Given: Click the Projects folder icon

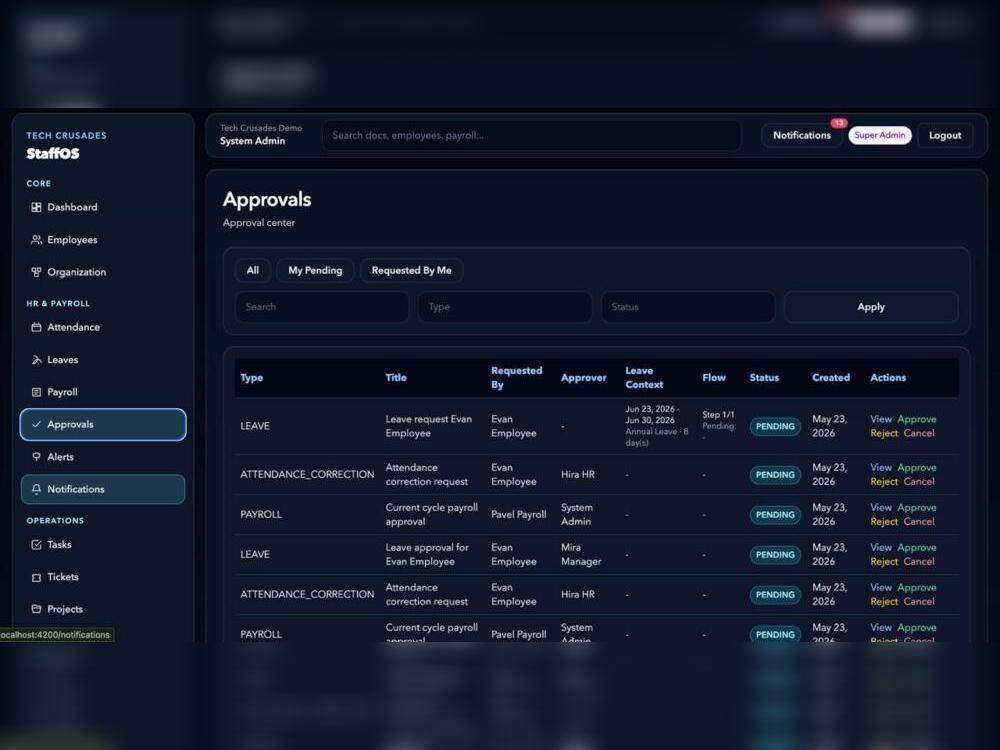Looking at the screenshot, I should (36, 609).
